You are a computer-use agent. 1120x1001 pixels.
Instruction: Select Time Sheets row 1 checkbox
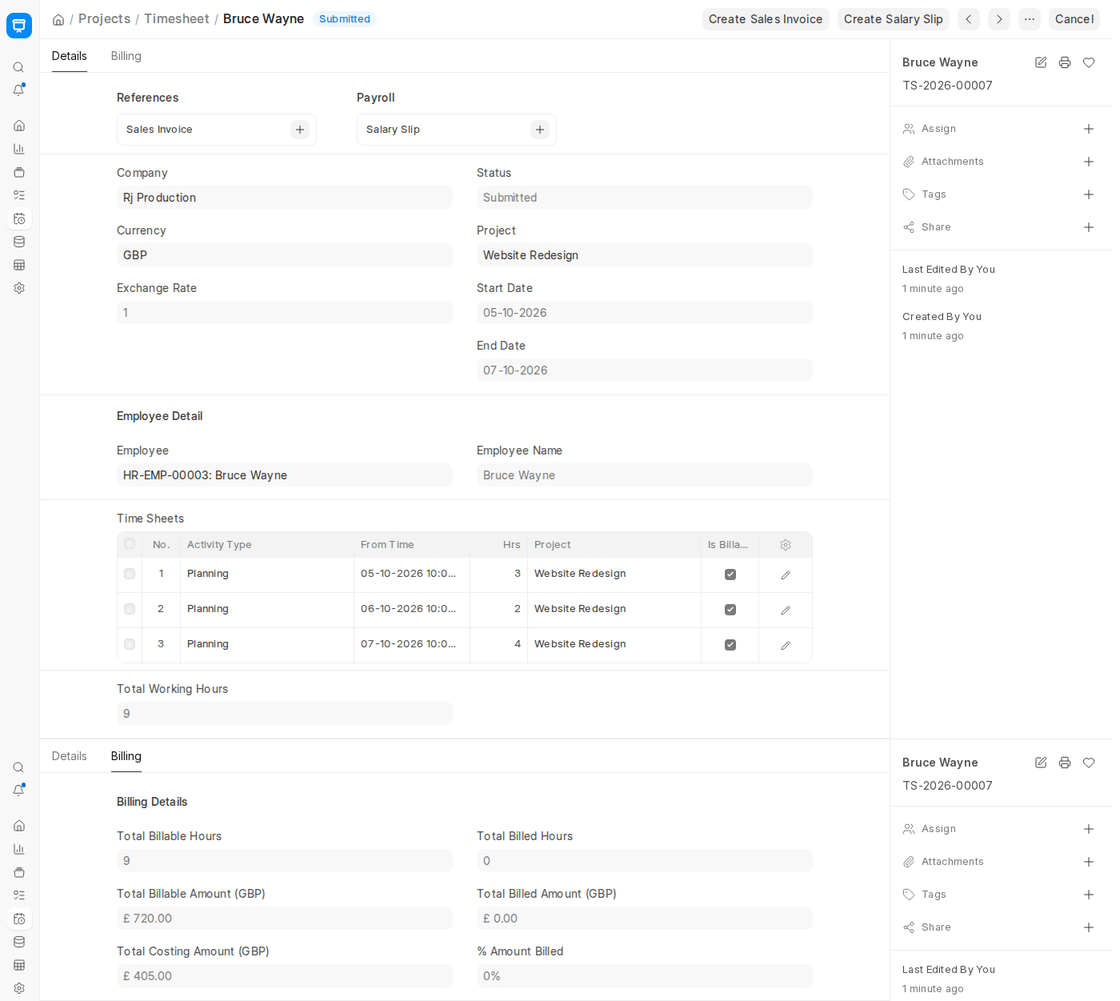pyautogui.click(x=129, y=574)
